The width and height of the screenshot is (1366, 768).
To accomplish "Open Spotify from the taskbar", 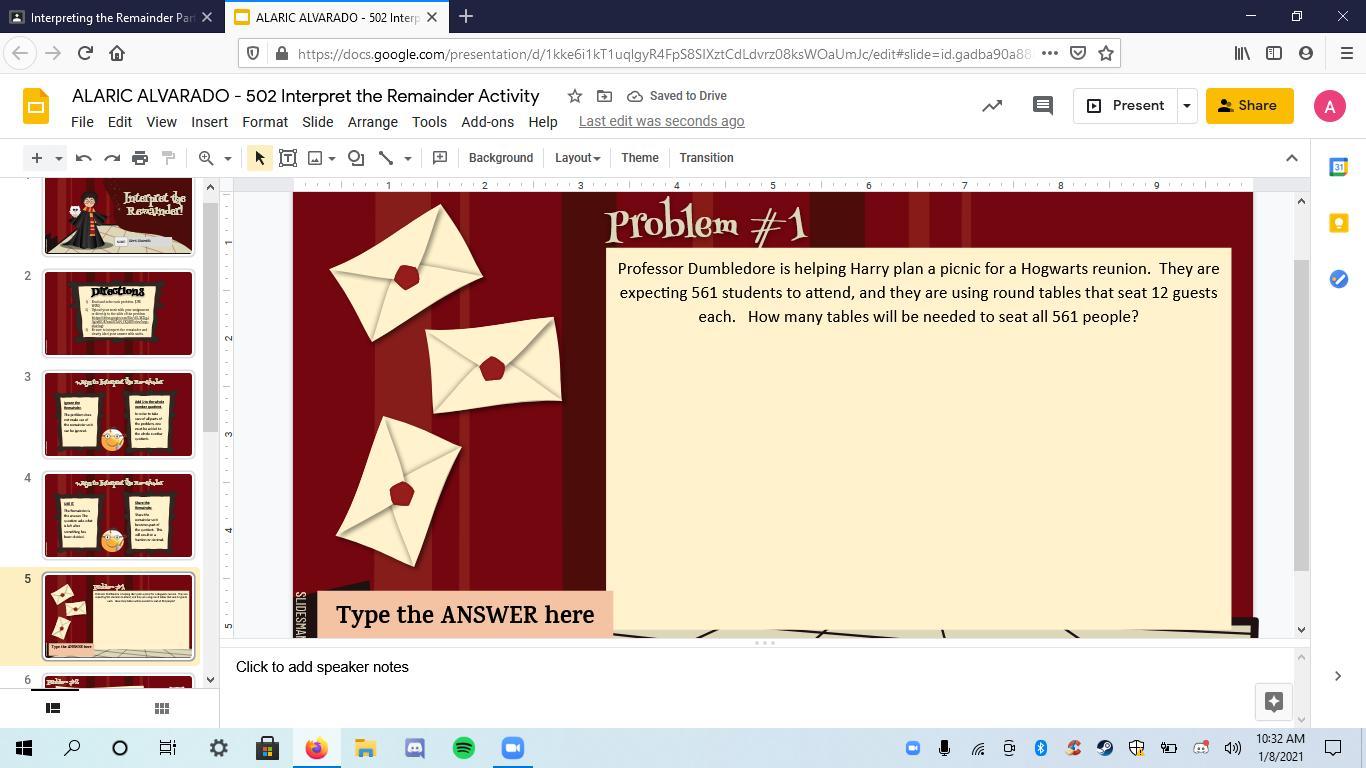I will click(464, 748).
